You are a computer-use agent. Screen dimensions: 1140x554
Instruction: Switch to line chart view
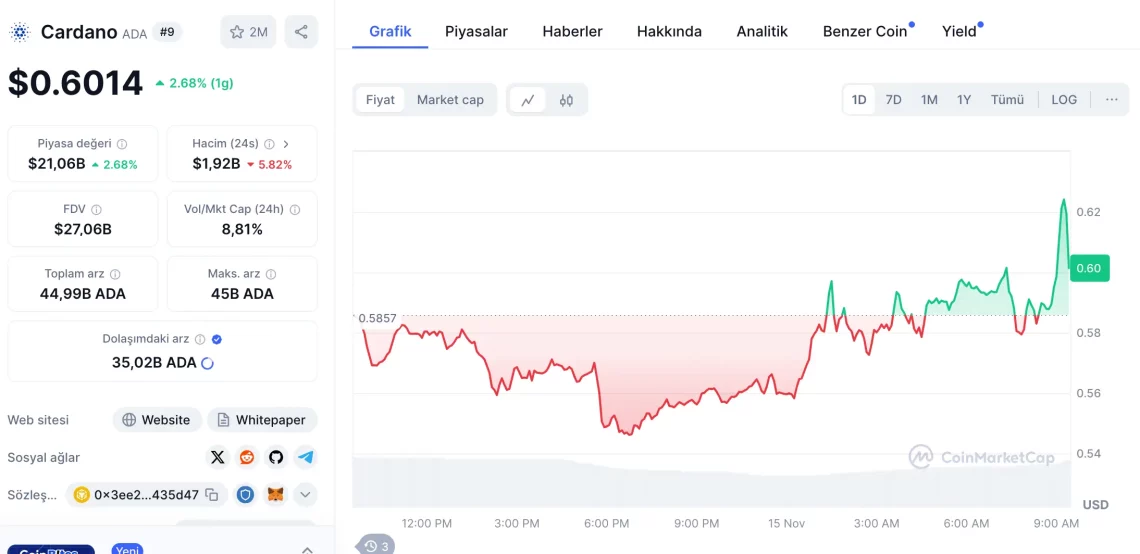pos(528,100)
